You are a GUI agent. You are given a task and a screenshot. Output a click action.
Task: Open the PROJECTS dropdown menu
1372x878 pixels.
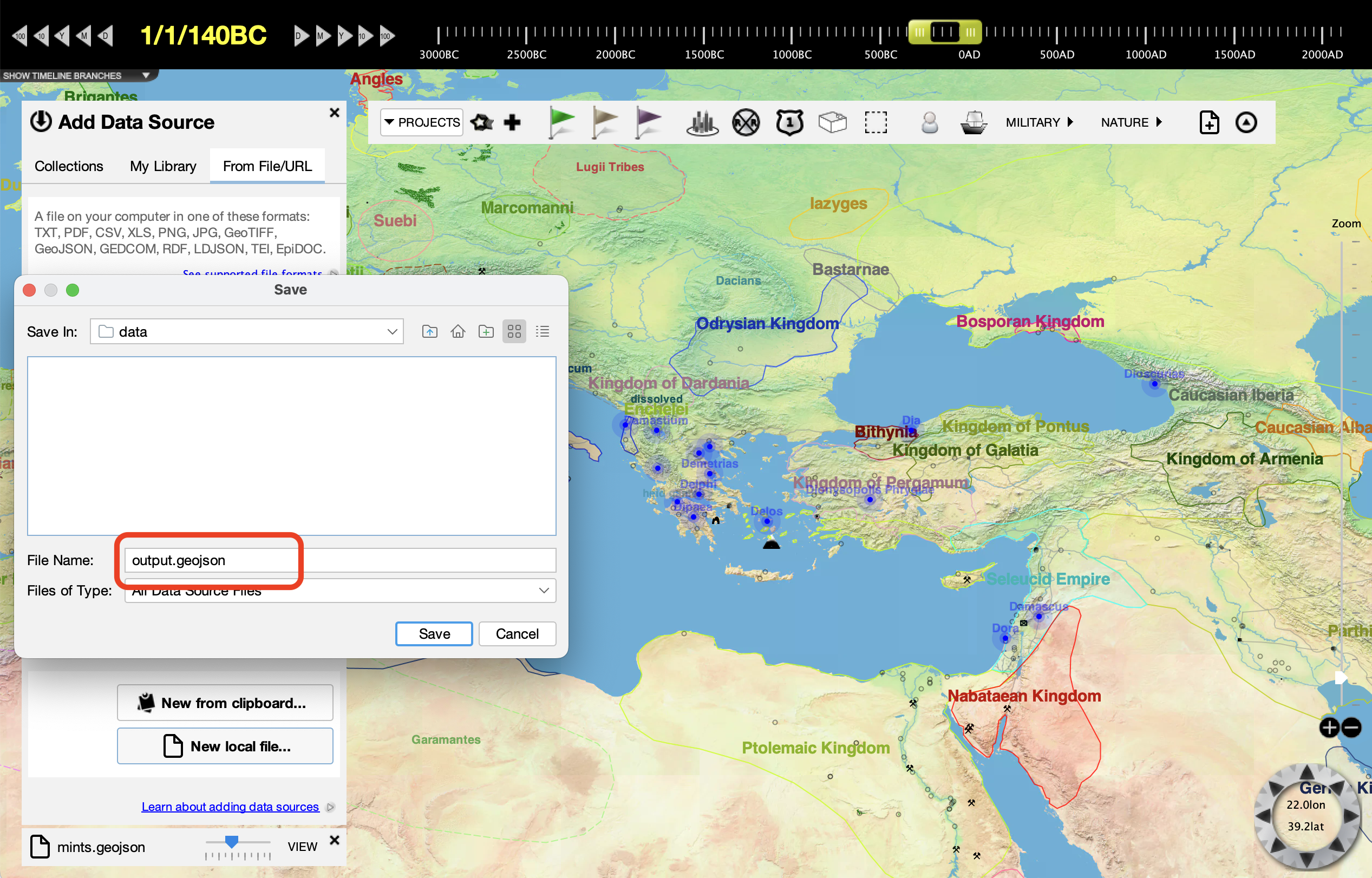pyautogui.click(x=421, y=122)
